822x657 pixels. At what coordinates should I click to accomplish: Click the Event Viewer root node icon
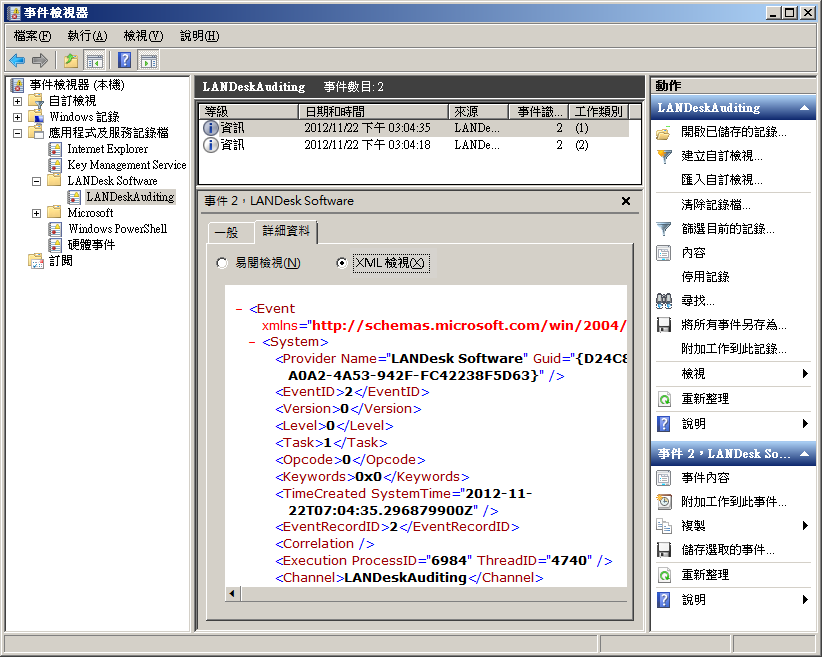(x=17, y=85)
